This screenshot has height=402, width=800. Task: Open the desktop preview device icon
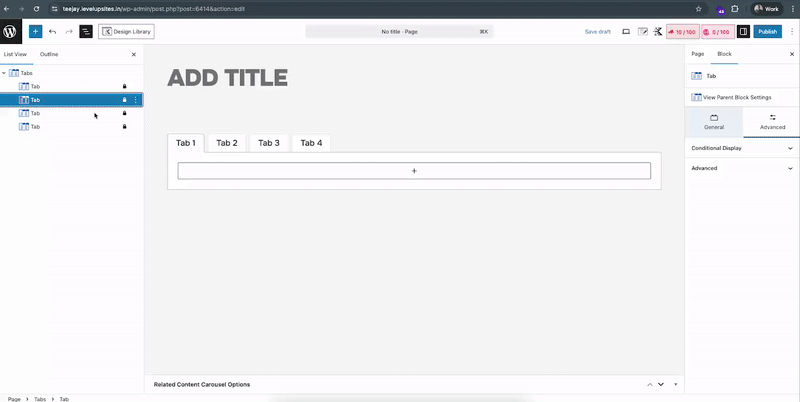pyautogui.click(x=626, y=32)
